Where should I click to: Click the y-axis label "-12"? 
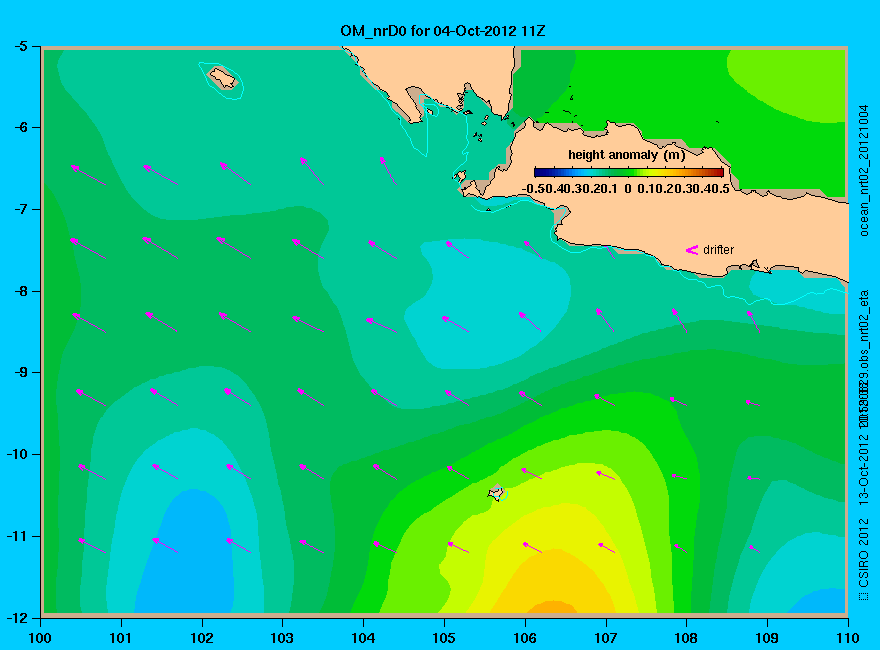[17, 617]
